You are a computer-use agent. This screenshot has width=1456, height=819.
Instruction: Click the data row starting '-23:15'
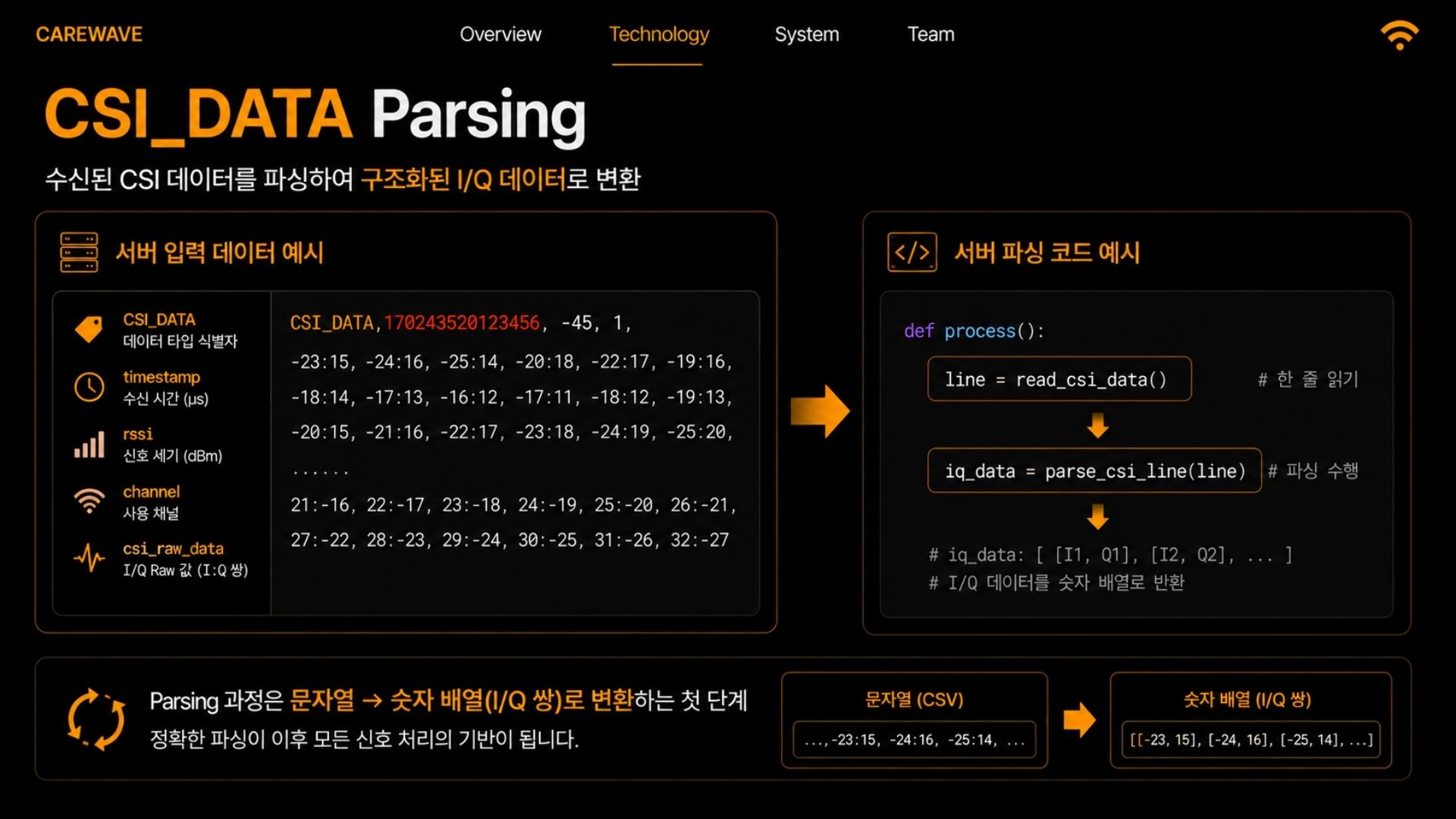tap(511, 362)
